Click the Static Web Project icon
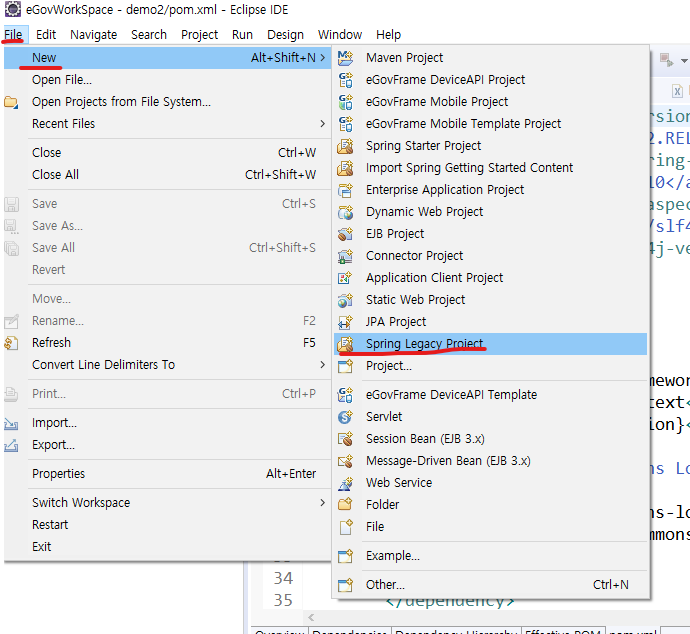The width and height of the screenshot is (690, 634). (x=345, y=300)
